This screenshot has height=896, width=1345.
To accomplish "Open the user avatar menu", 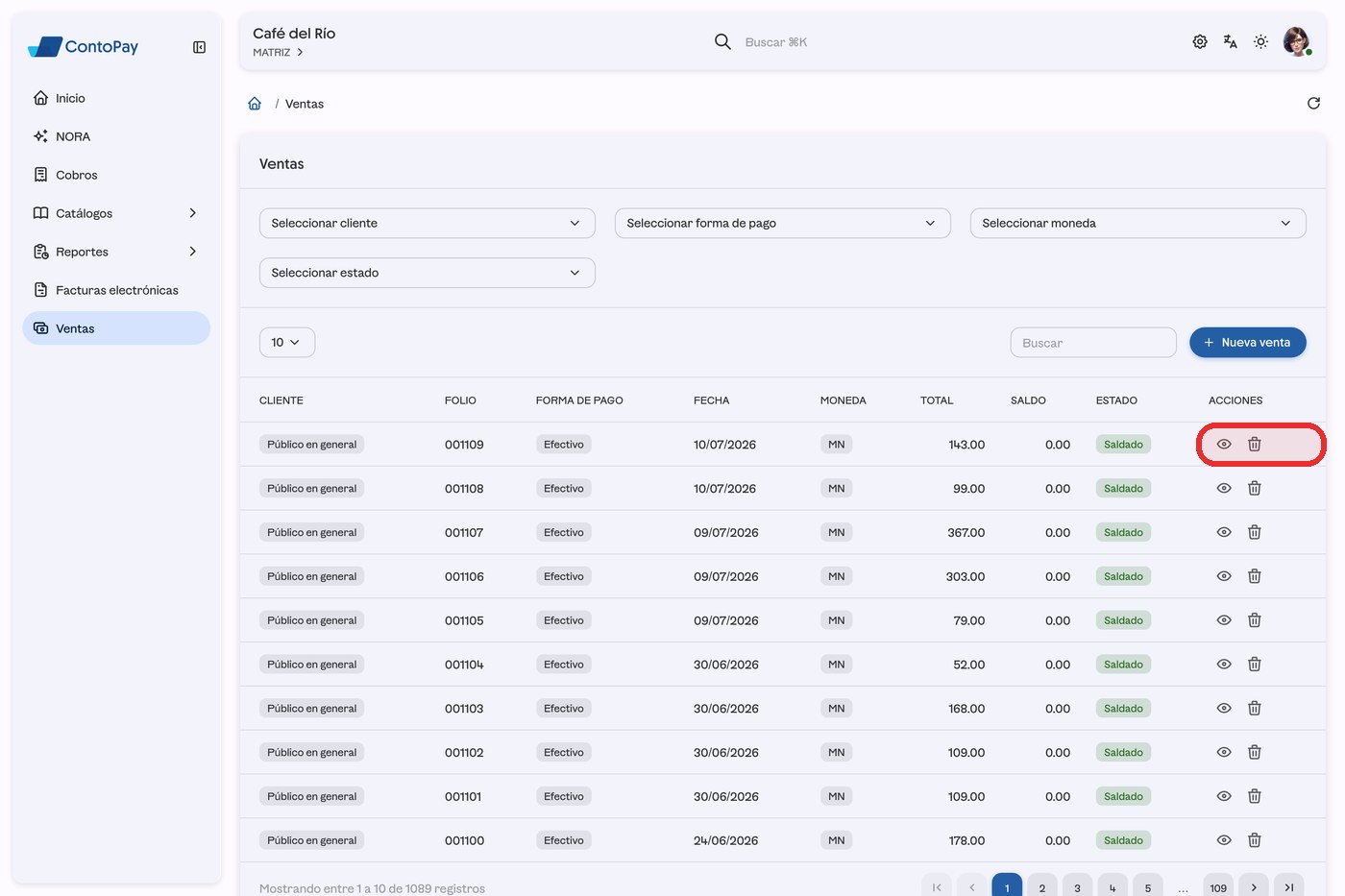I will coord(1297,41).
